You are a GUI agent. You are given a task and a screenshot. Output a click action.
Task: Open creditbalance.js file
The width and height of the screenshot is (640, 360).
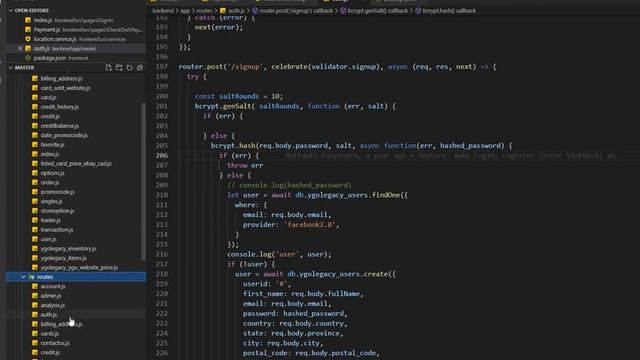click(x=60, y=126)
